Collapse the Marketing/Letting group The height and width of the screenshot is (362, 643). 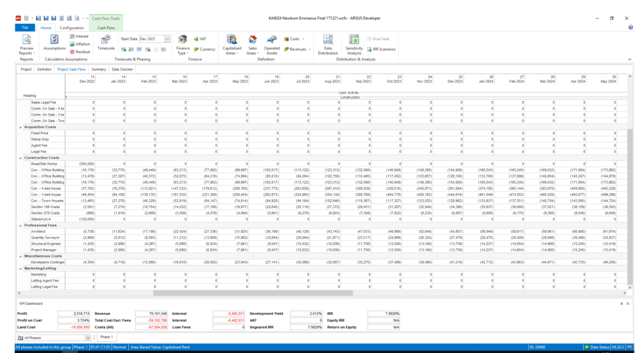(21, 269)
